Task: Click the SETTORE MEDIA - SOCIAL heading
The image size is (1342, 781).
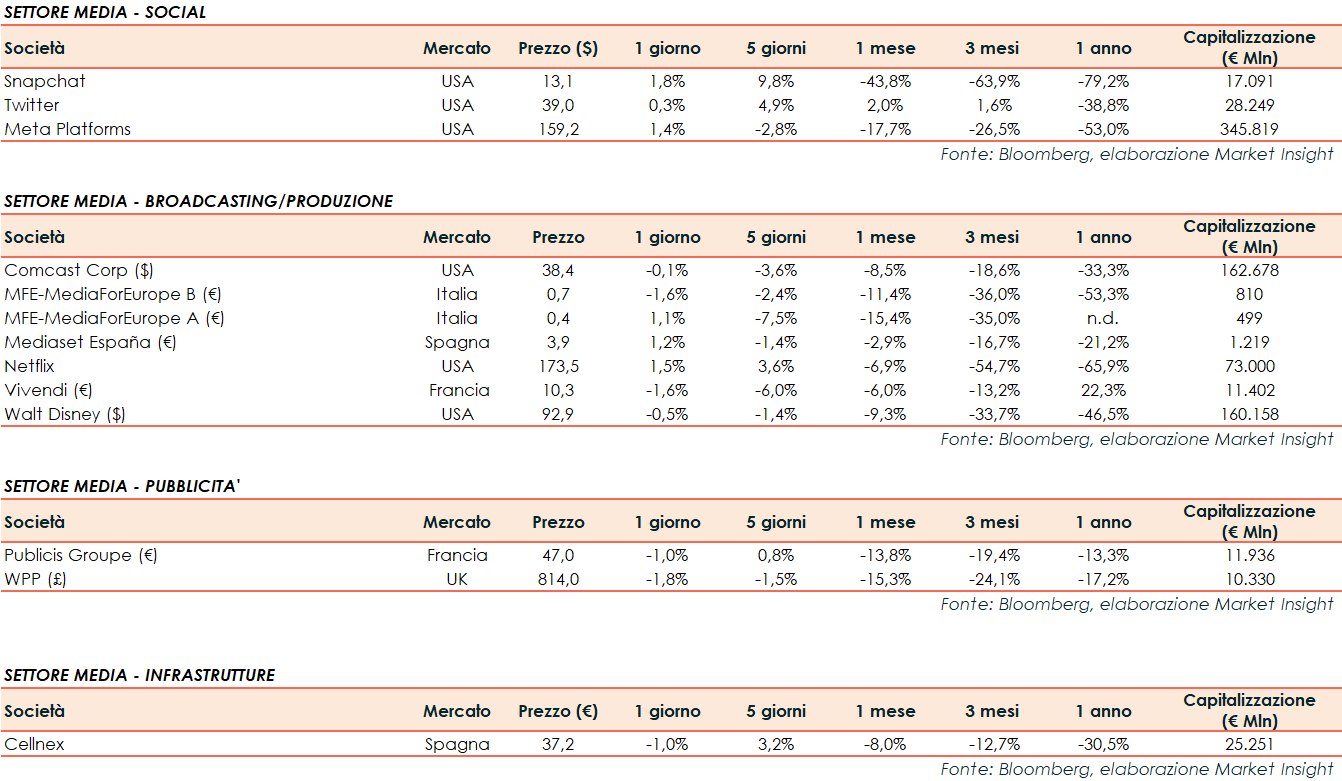Action: click(105, 12)
